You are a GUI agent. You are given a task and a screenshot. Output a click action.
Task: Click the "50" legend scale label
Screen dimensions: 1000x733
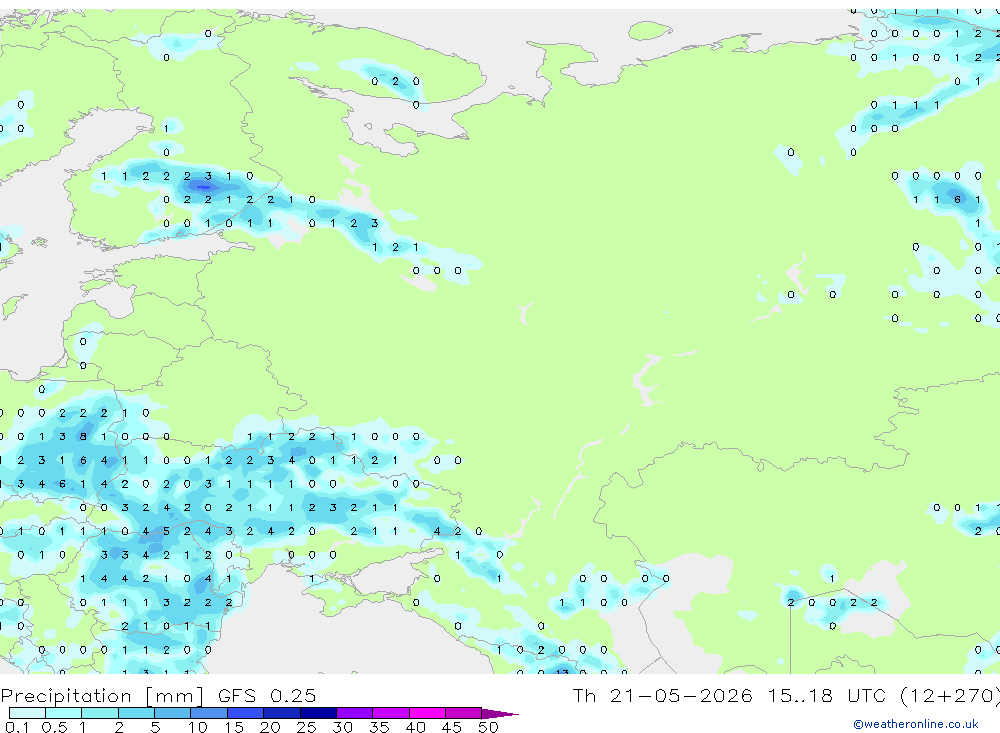tap(488, 727)
